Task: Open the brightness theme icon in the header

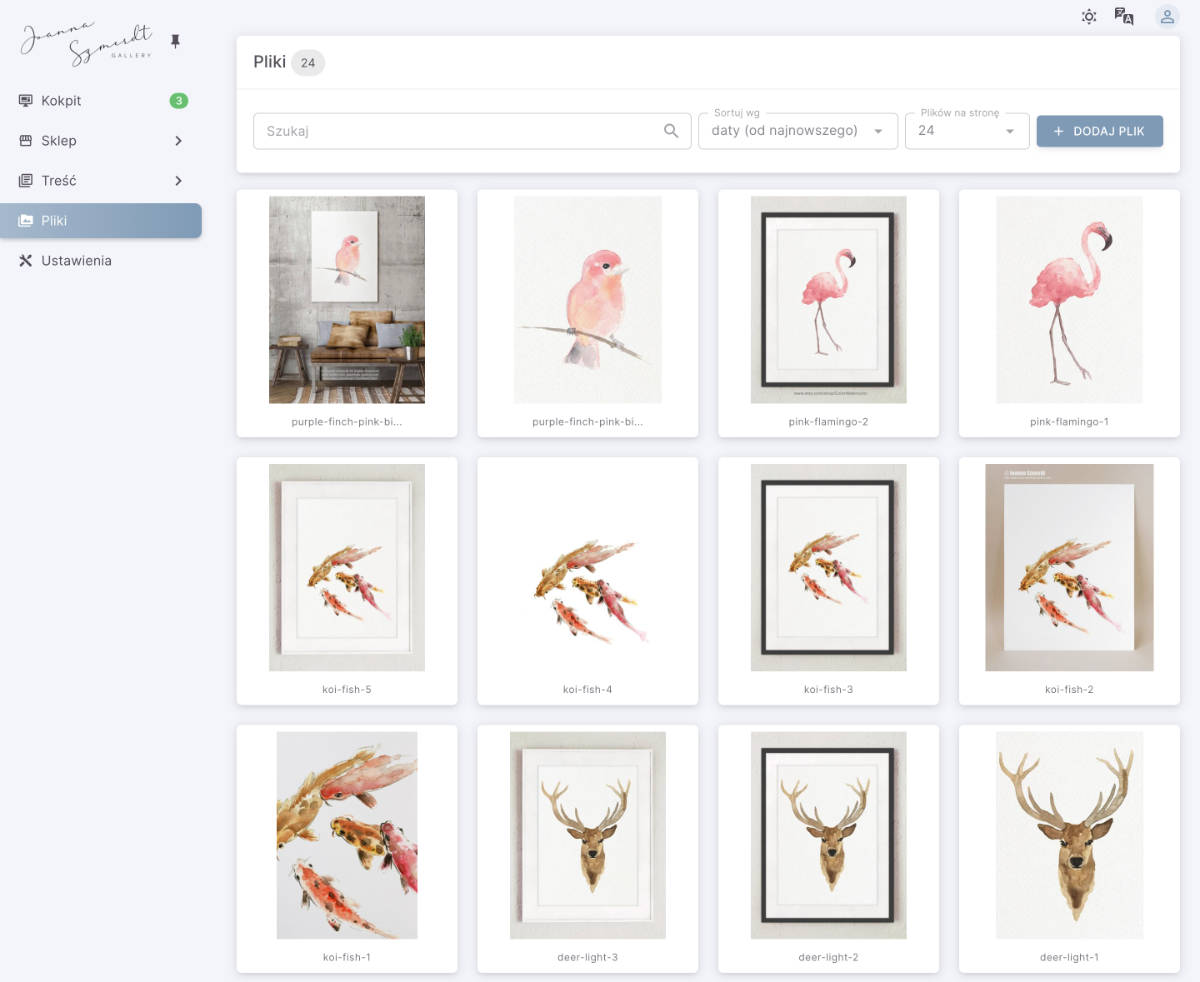Action: coord(1089,16)
